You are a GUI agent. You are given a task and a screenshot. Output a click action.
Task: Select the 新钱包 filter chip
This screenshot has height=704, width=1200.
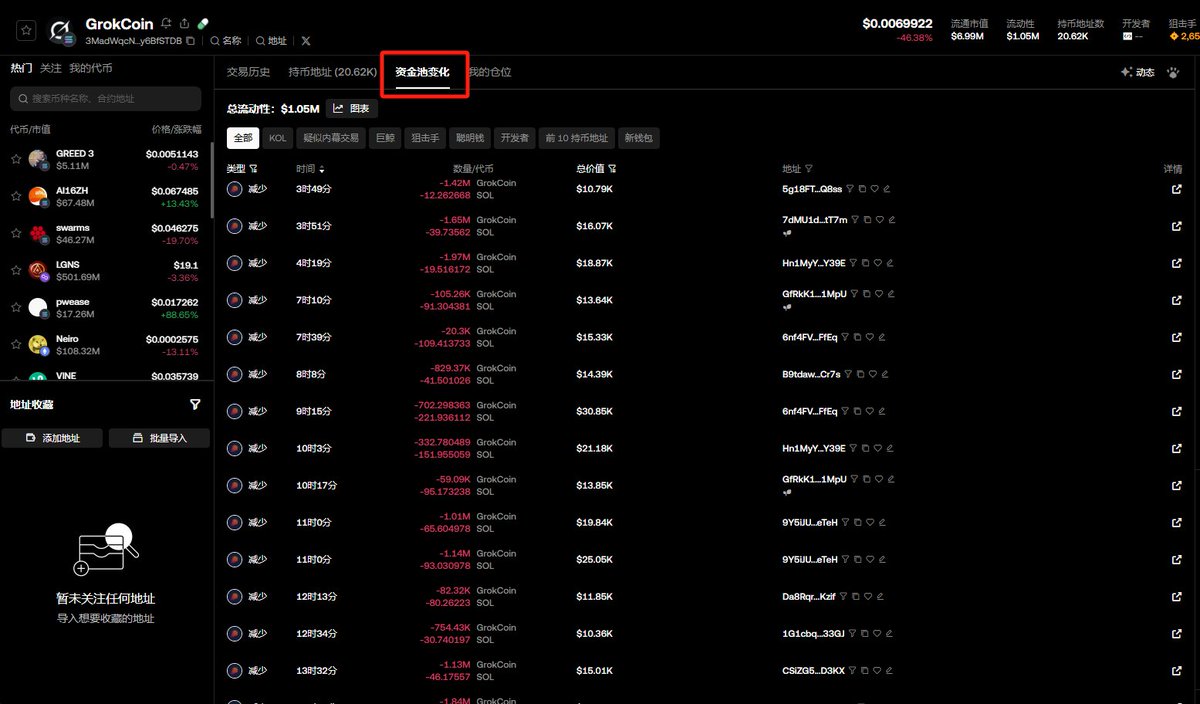[640, 138]
